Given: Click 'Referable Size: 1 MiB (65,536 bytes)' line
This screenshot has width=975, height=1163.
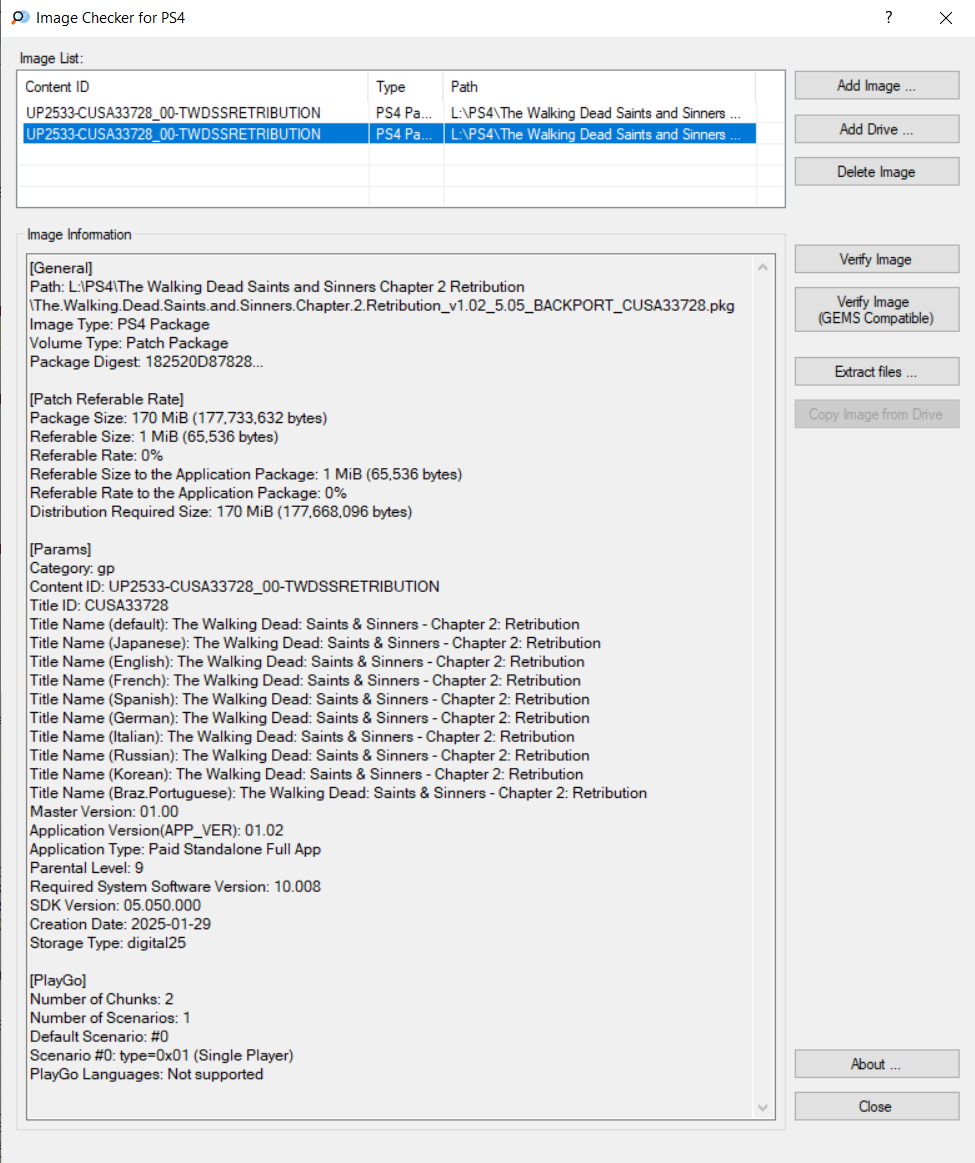Looking at the screenshot, I should coord(154,437).
